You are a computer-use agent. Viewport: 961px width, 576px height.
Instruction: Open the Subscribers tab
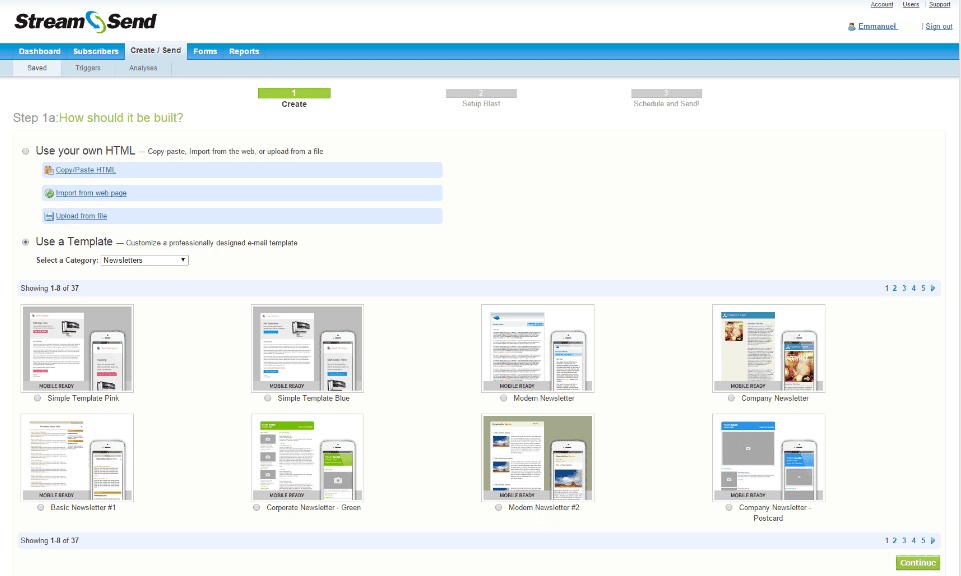(96, 51)
